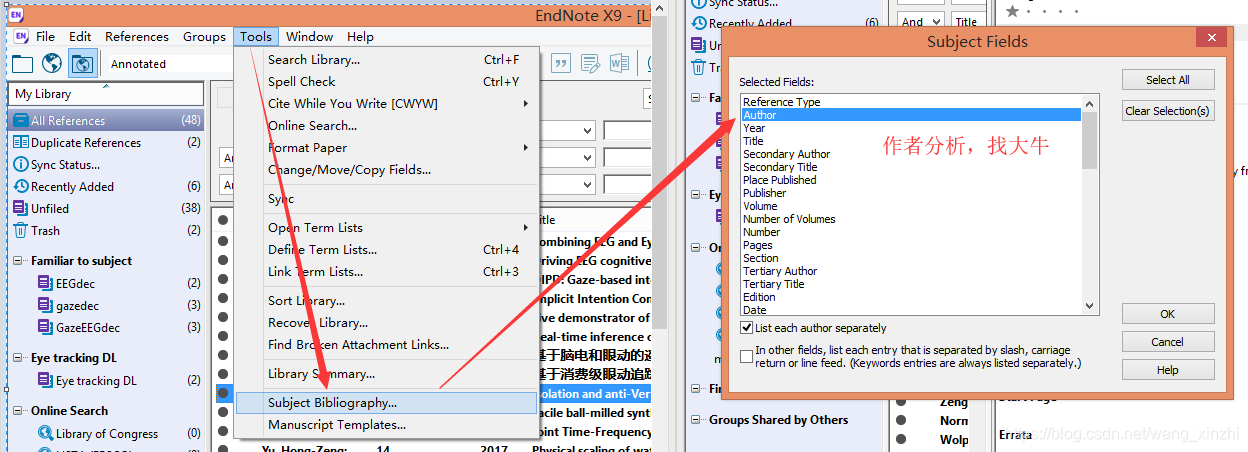Open the Window menu

pos(309,37)
